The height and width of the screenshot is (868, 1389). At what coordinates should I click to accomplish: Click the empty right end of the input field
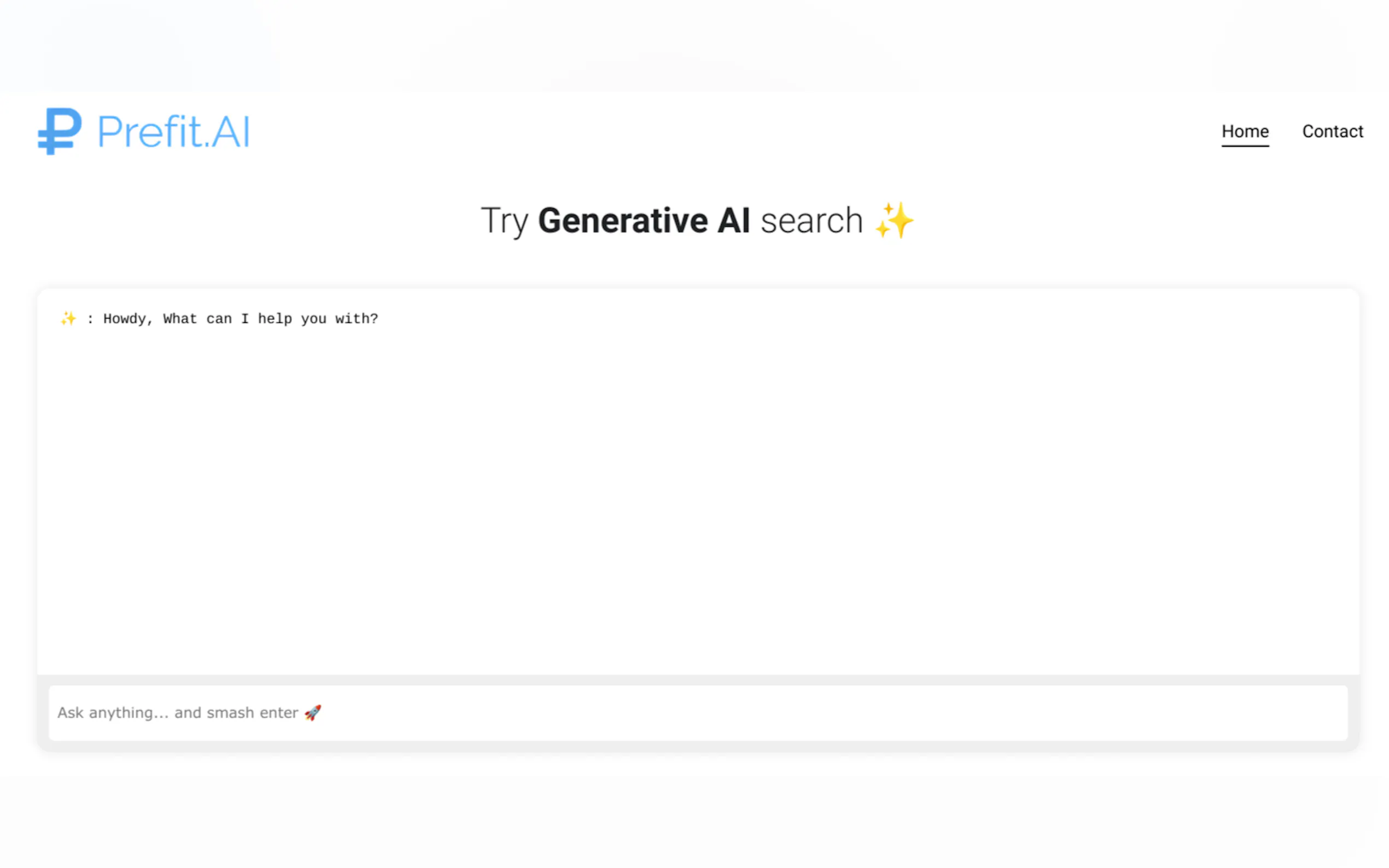(1263, 712)
